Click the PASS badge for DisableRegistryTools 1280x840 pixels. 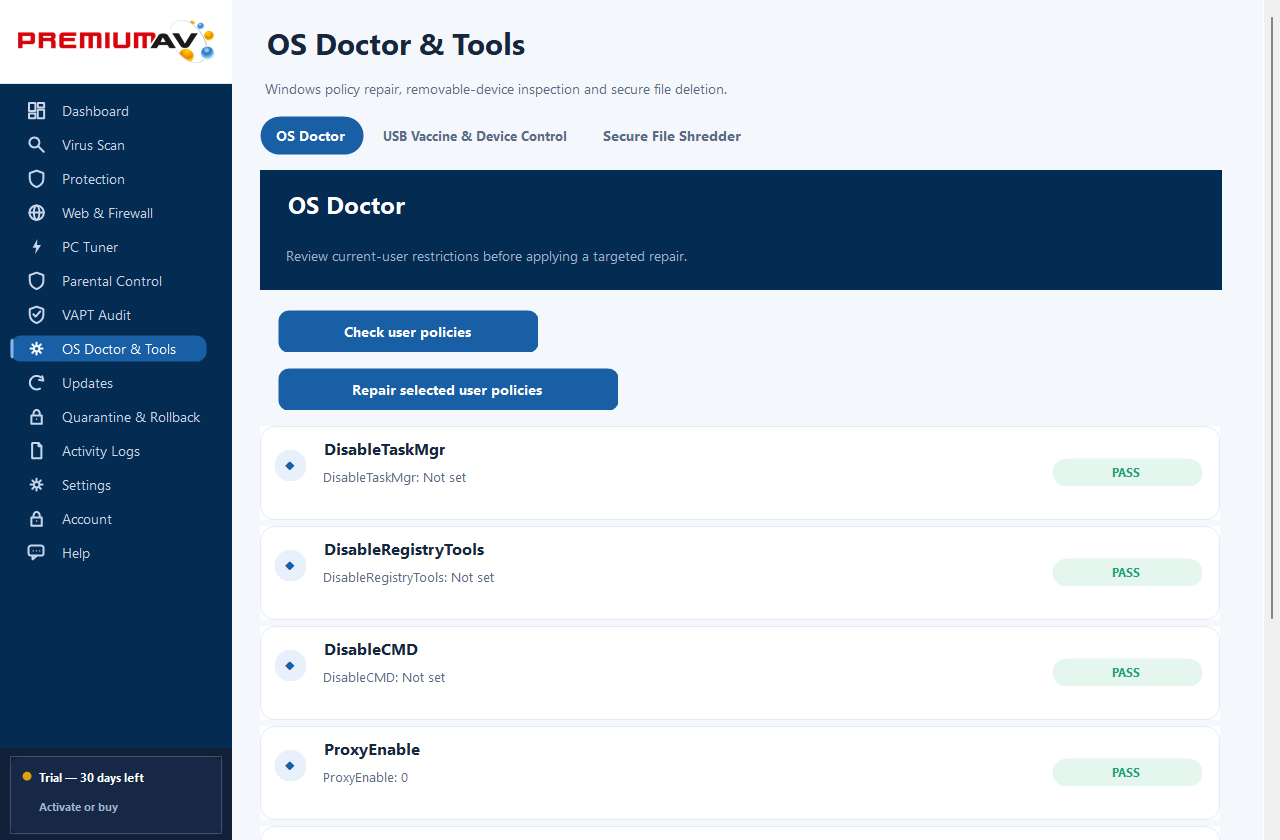click(x=1127, y=573)
